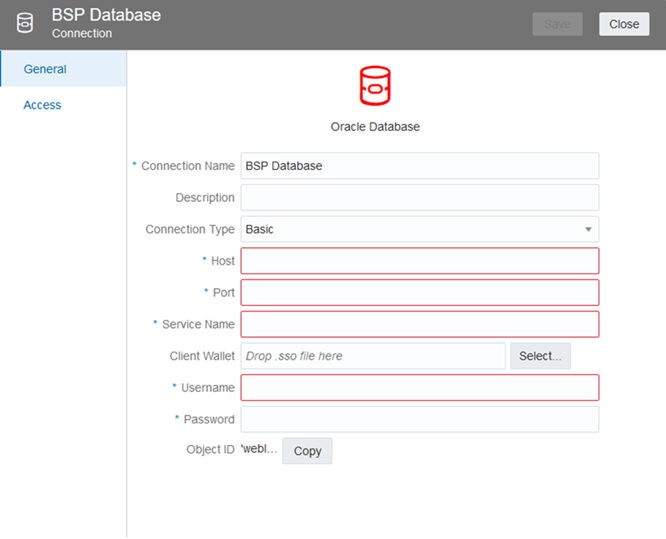
Task: Click into the Description field
Action: click(x=420, y=198)
